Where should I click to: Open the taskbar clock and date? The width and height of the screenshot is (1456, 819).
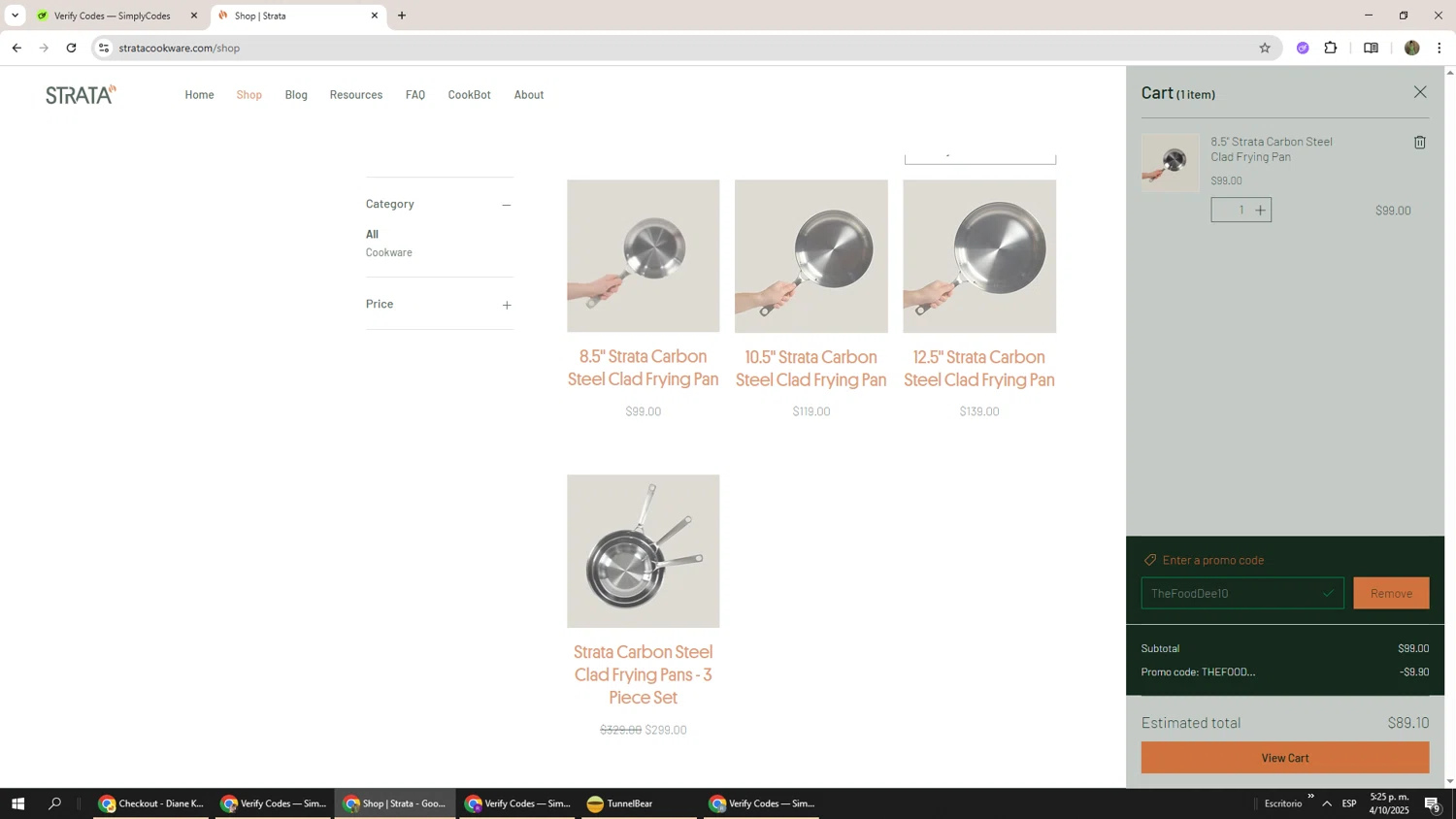click(1389, 803)
